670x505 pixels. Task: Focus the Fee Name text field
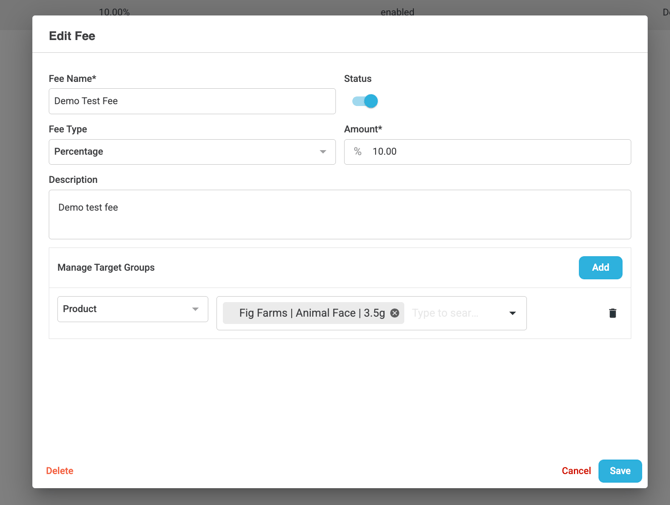coord(192,101)
